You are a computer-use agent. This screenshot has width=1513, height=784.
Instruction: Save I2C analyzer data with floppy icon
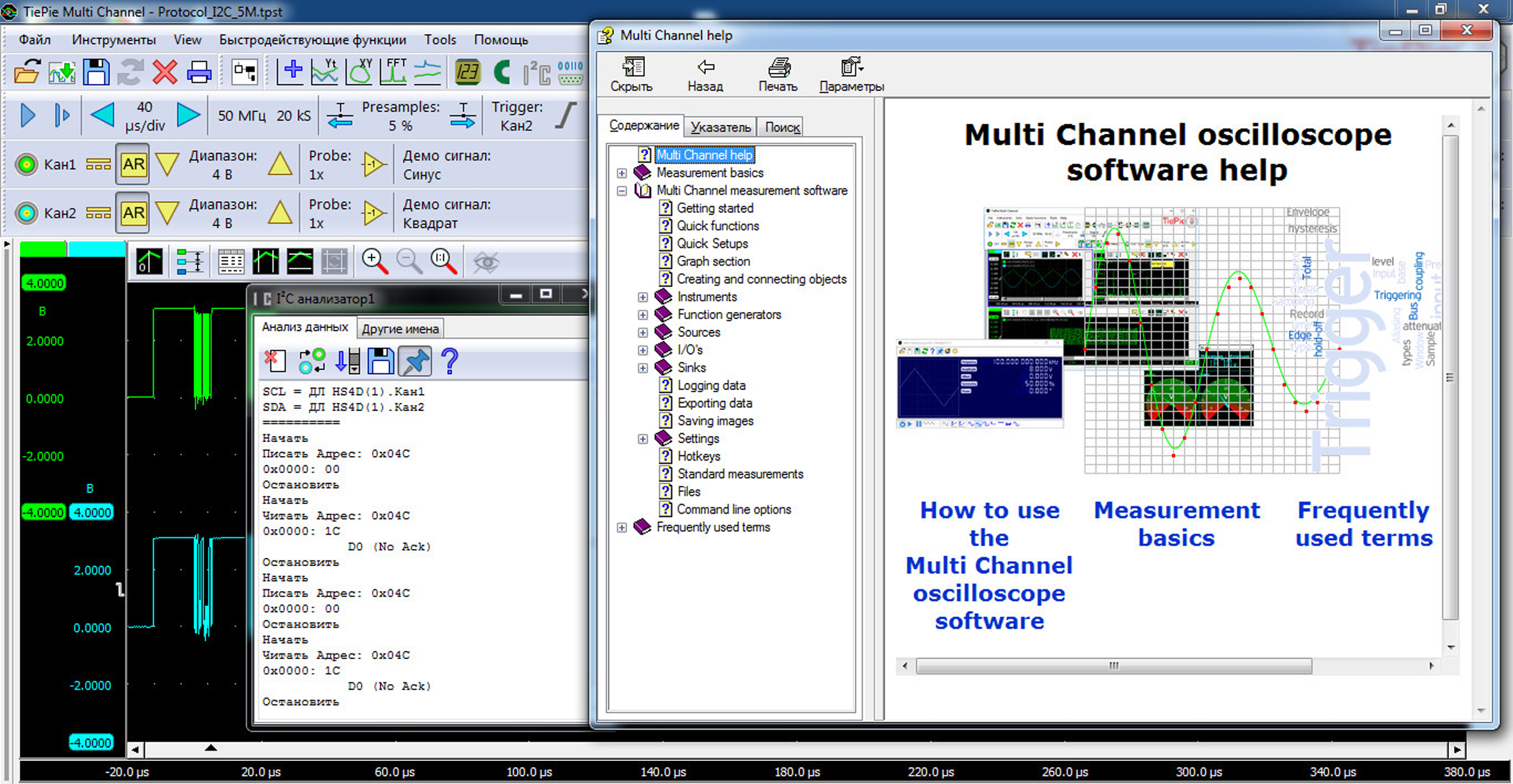[380, 362]
